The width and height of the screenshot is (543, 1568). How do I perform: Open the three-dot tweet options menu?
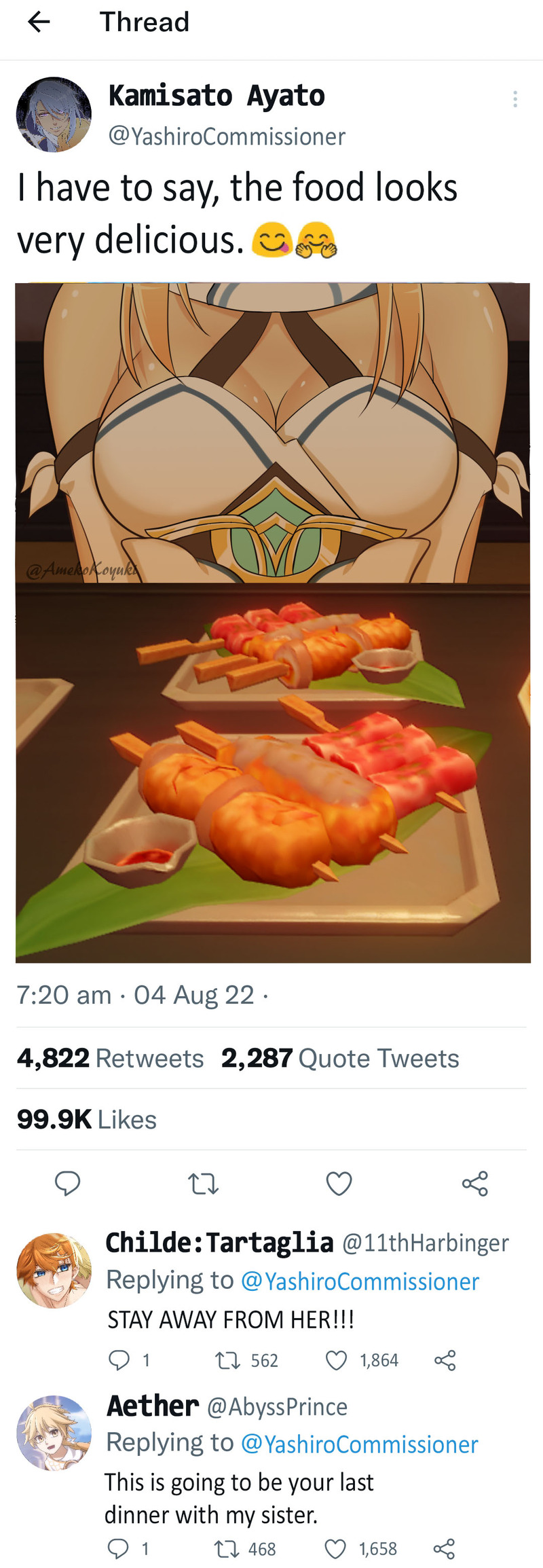coord(515,99)
